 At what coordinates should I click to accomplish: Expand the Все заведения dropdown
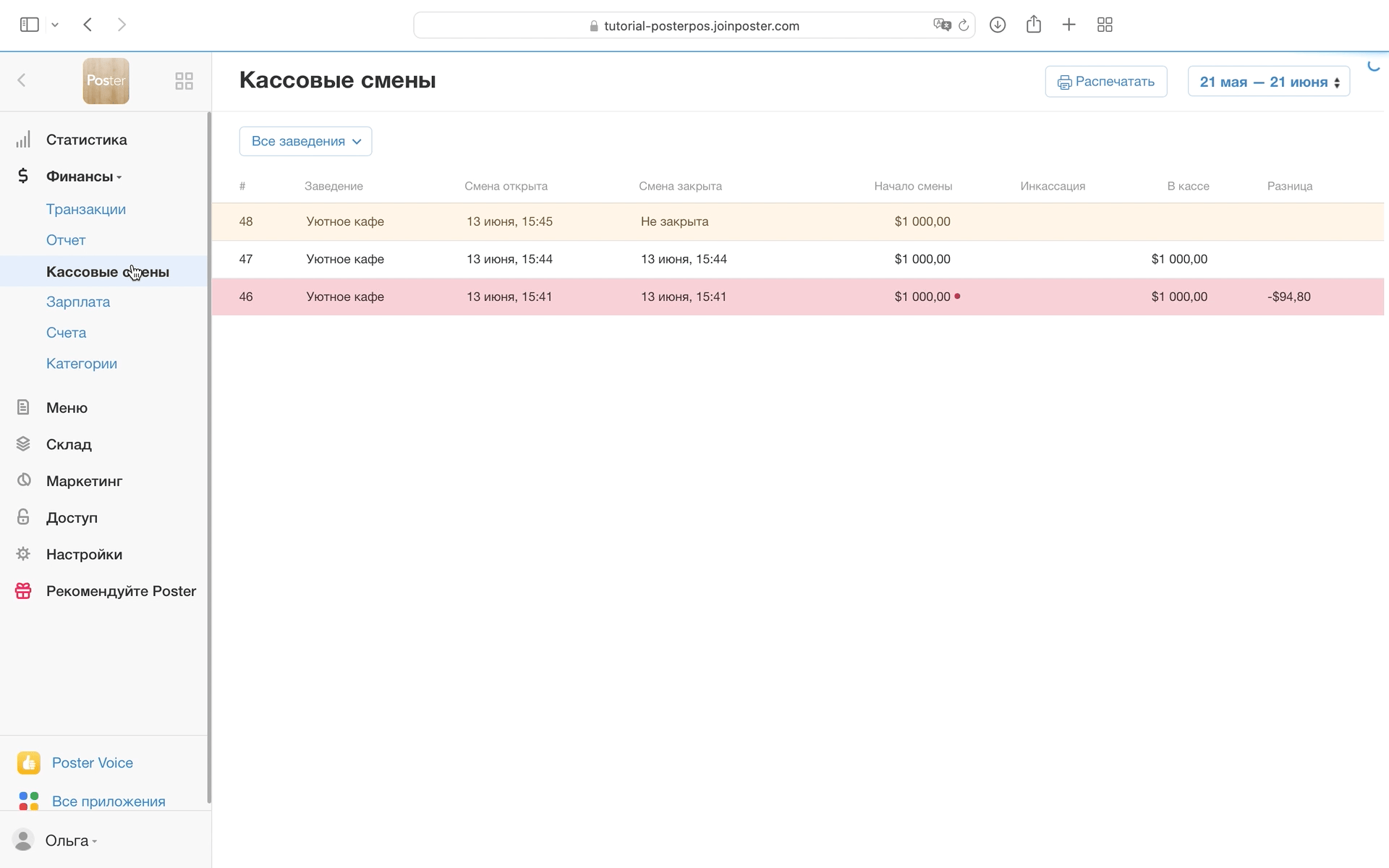click(x=305, y=141)
